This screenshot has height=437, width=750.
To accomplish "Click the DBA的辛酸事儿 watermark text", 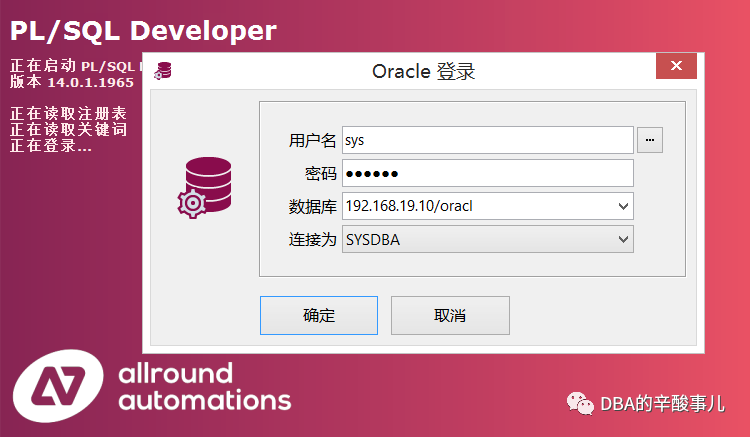I will [x=662, y=404].
